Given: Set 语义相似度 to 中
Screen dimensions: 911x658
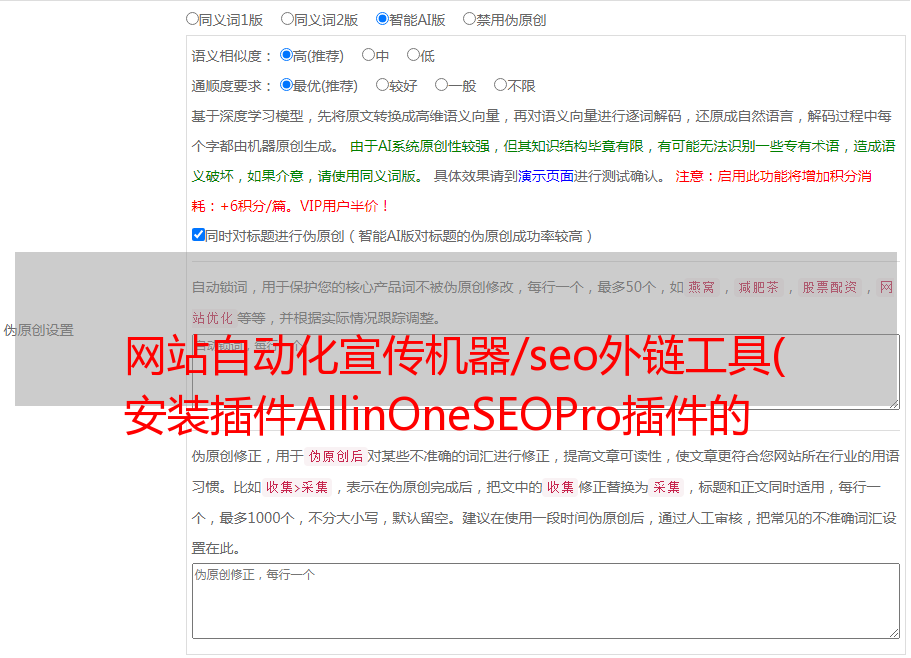Looking at the screenshot, I should coord(368,55).
